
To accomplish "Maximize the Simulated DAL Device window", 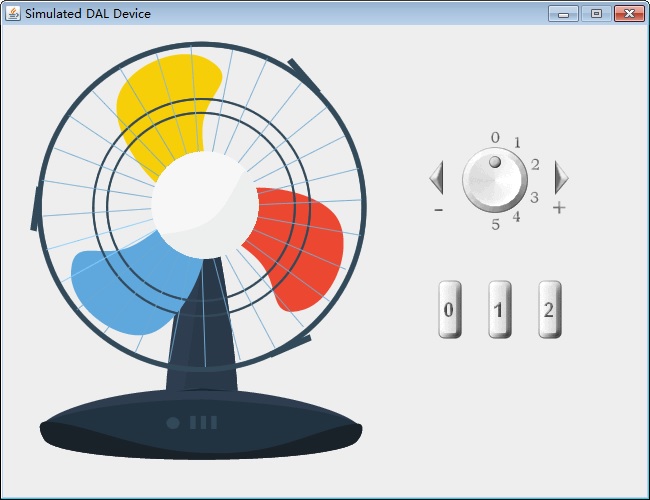I will (596, 14).
